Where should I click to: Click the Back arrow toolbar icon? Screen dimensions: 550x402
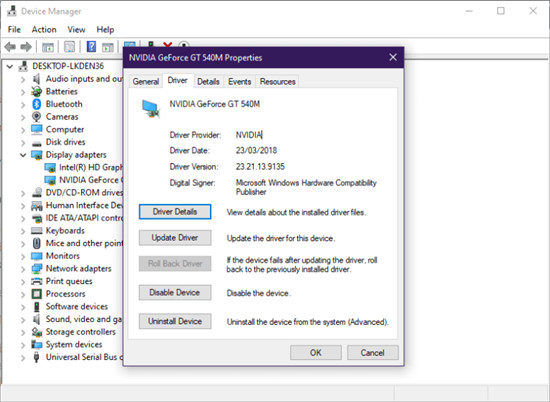(10, 47)
